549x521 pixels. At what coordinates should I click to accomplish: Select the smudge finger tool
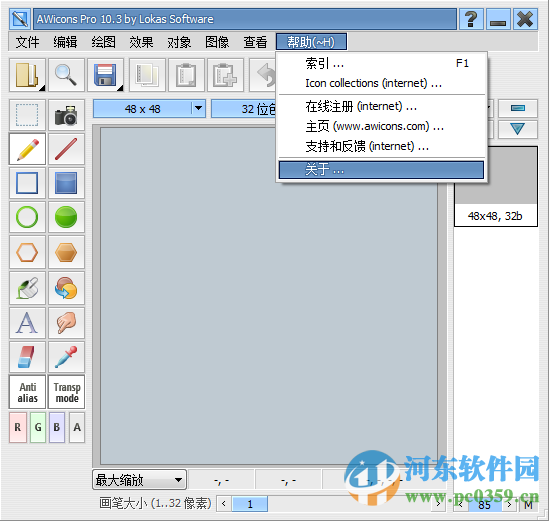pos(66,323)
